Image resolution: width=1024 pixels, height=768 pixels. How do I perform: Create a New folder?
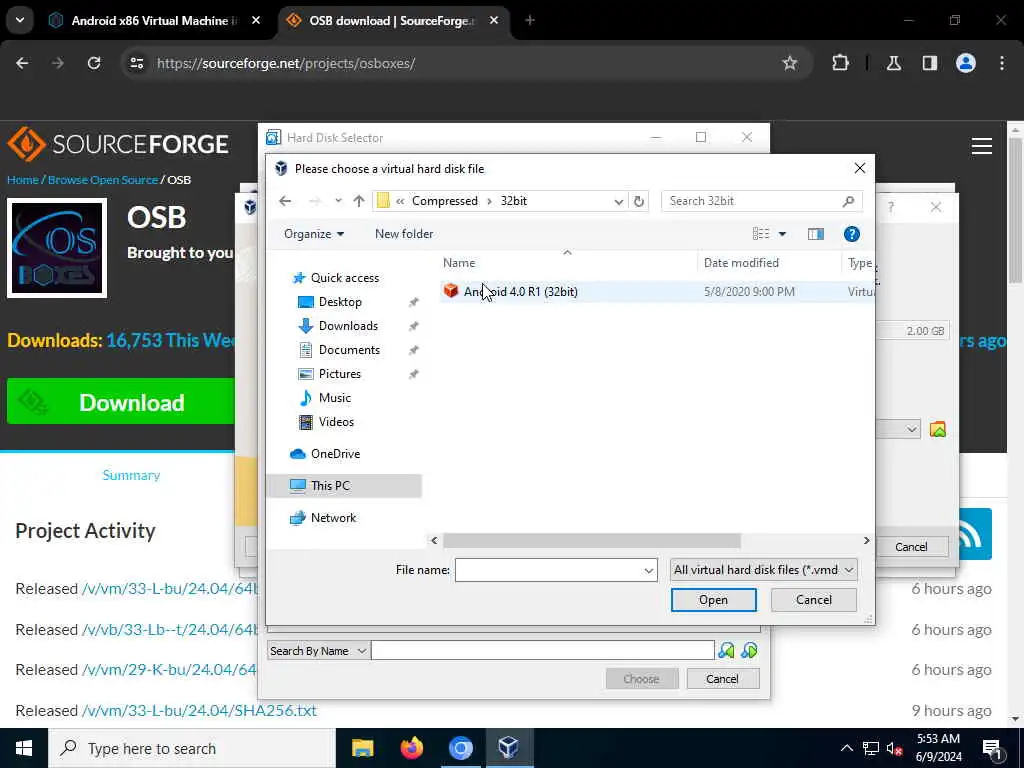click(404, 234)
